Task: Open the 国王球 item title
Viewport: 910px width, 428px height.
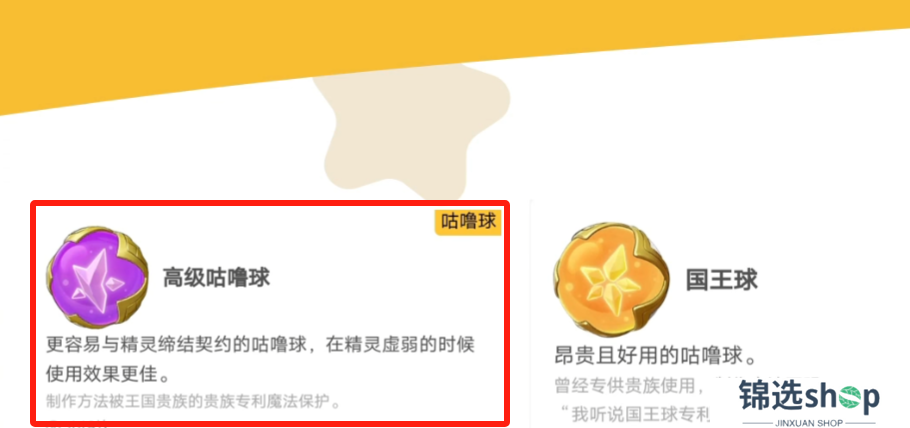Action: (x=722, y=279)
